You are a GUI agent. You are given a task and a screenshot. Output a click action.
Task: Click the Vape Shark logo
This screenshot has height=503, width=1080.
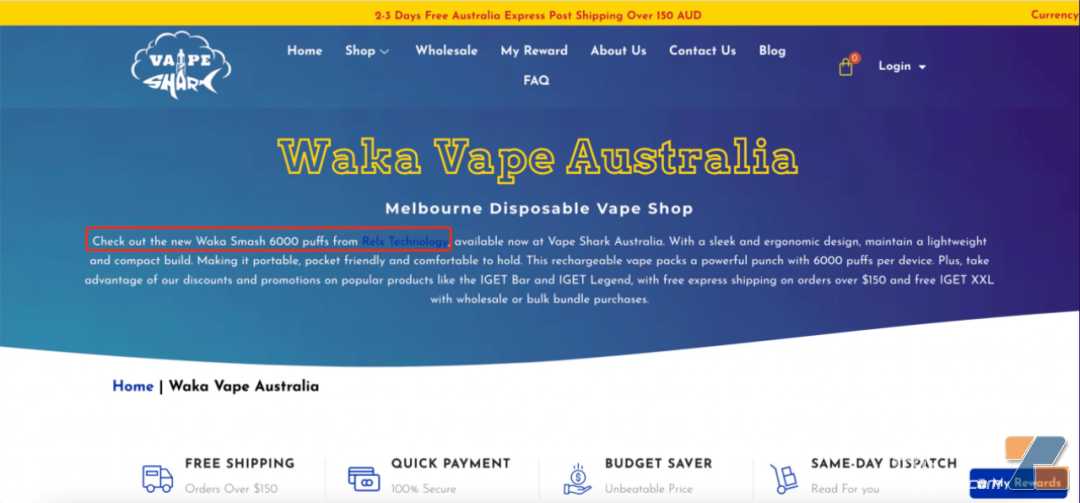tap(180, 65)
